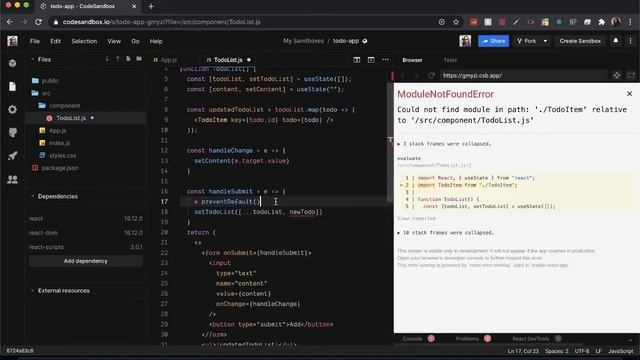This screenshot has width=640, height=360.
Task: Open the Go menu
Action: pyautogui.click(x=135, y=41)
